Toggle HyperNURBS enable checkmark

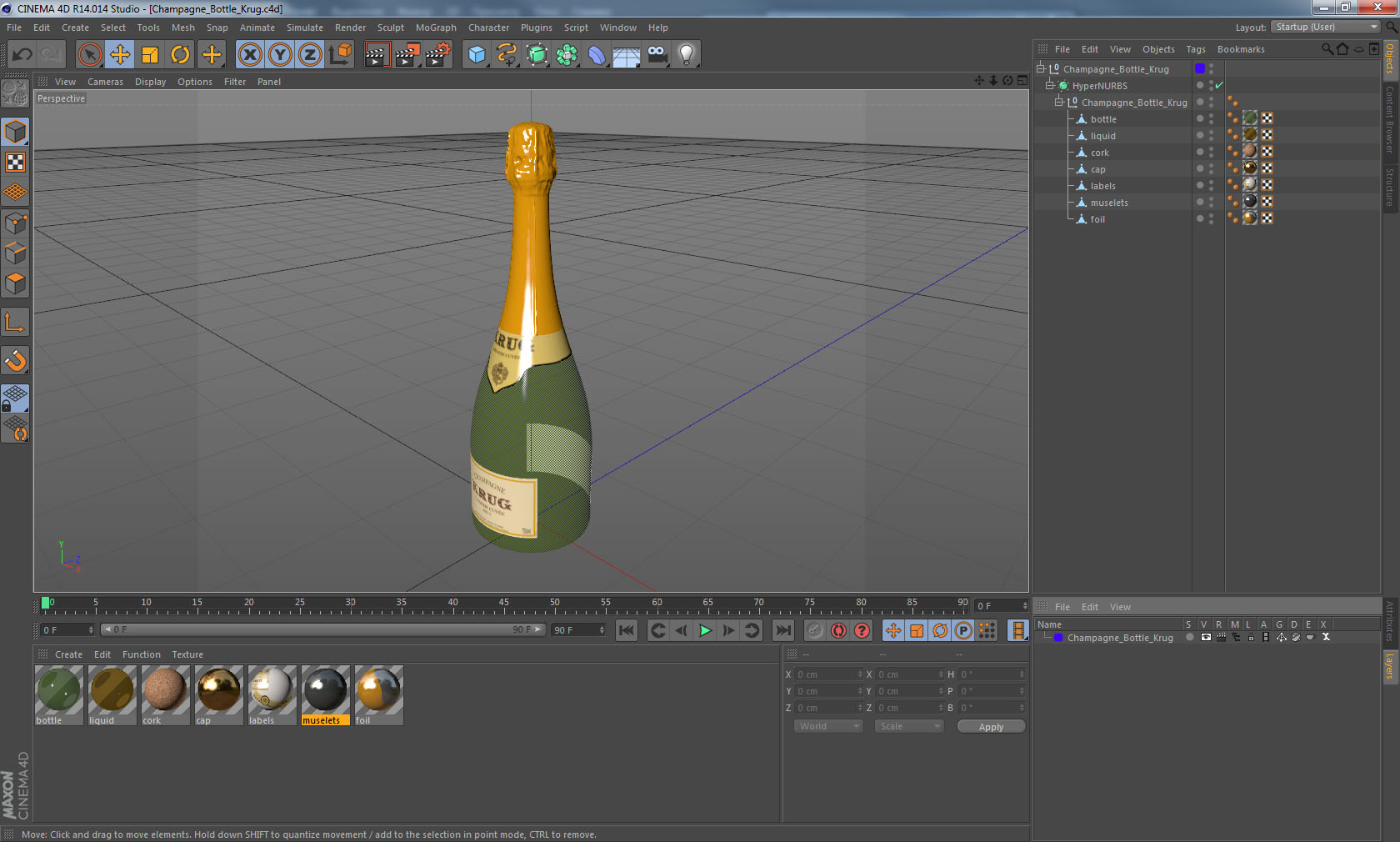(1219, 85)
